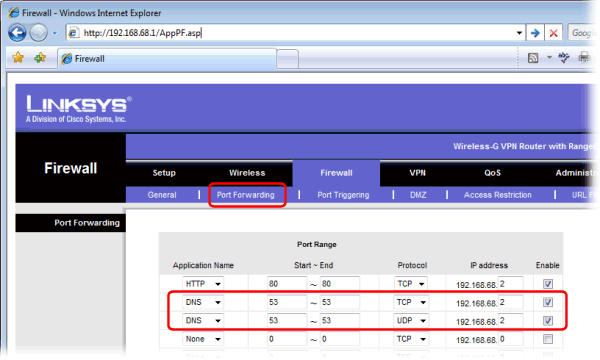The image size is (600, 360).
Task: Click the Go arrow next to address bar
Action: tap(535, 33)
